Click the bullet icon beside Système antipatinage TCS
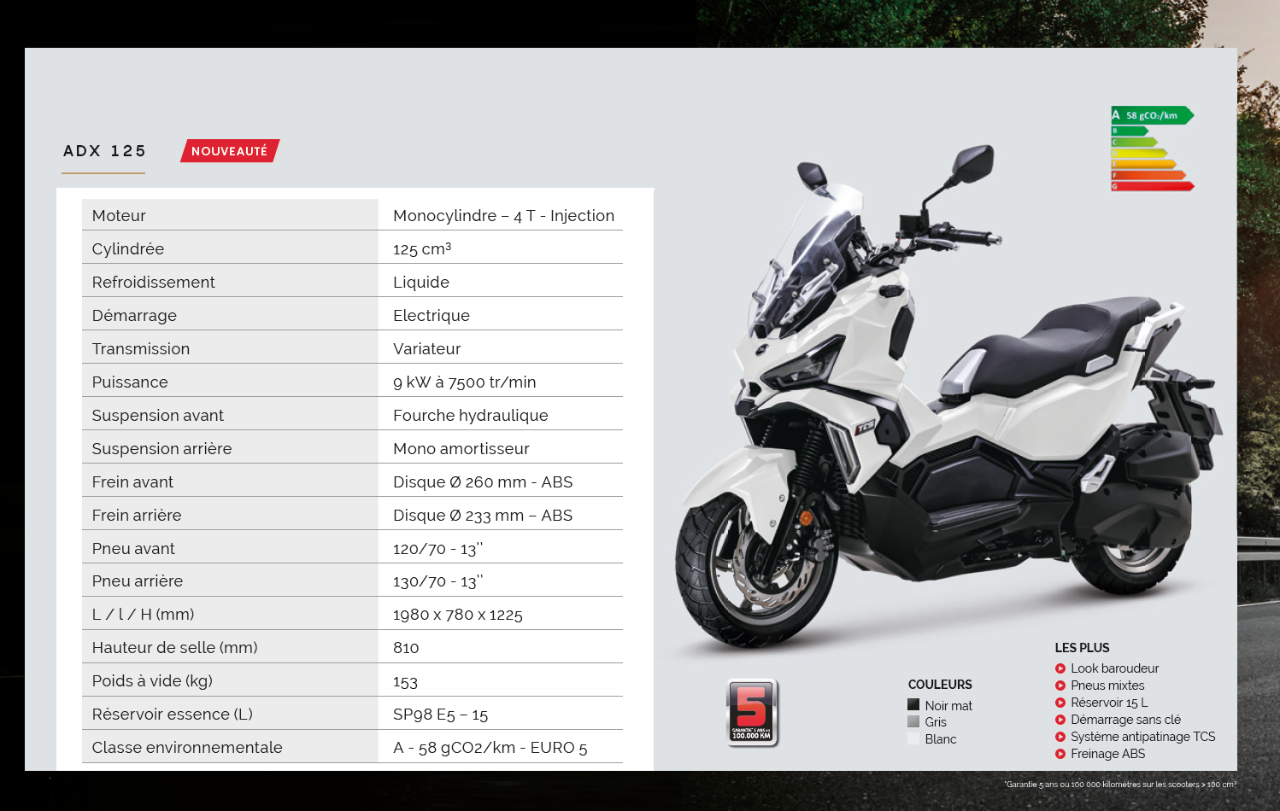The height and width of the screenshot is (811, 1280). pyautogui.click(x=1060, y=737)
